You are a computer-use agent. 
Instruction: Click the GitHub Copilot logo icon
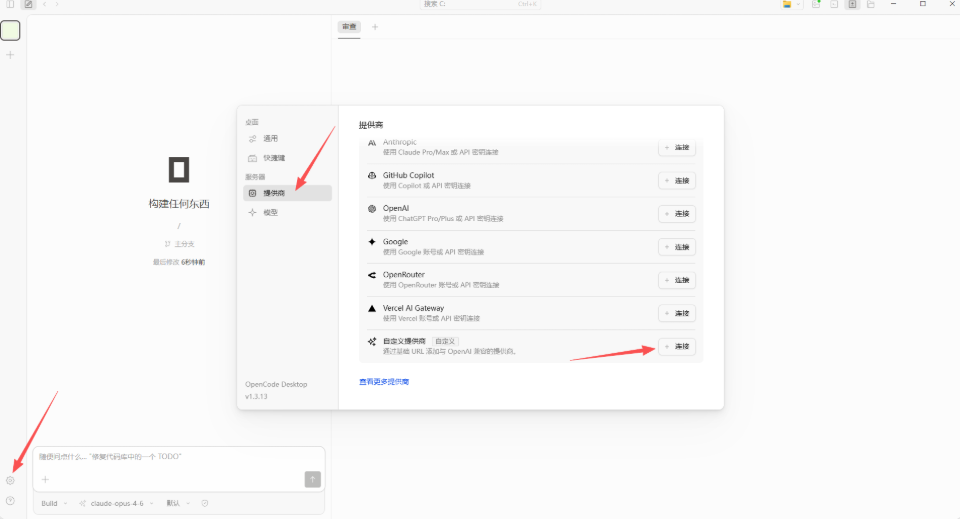coord(372,175)
